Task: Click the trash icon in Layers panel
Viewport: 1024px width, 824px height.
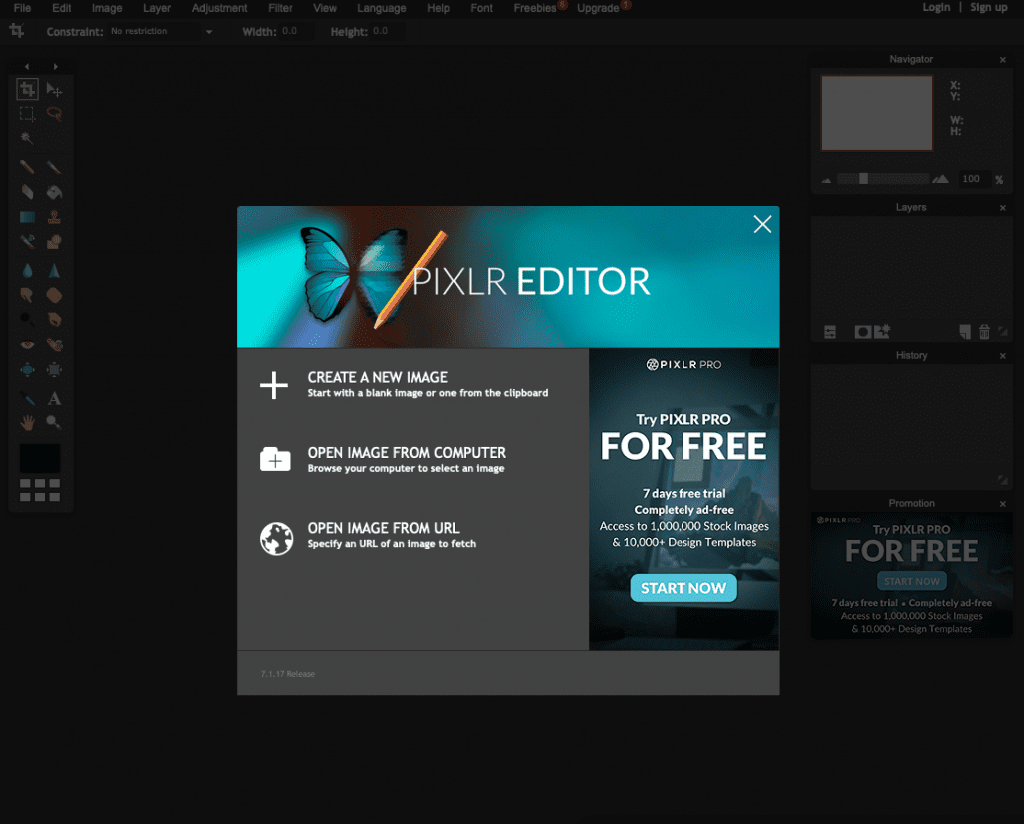Action: click(x=984, y=332)
